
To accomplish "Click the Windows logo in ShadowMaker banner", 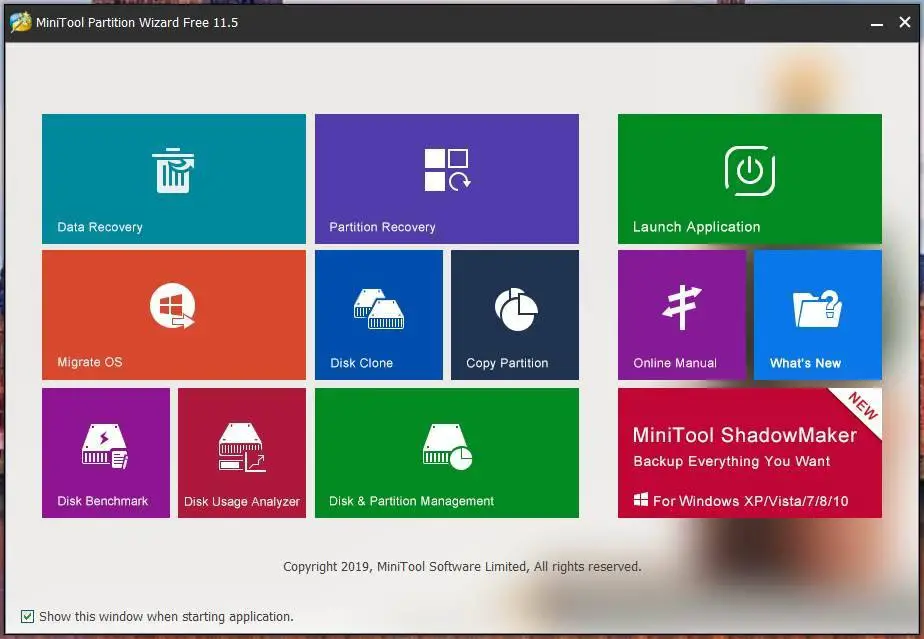I will 641,500.
